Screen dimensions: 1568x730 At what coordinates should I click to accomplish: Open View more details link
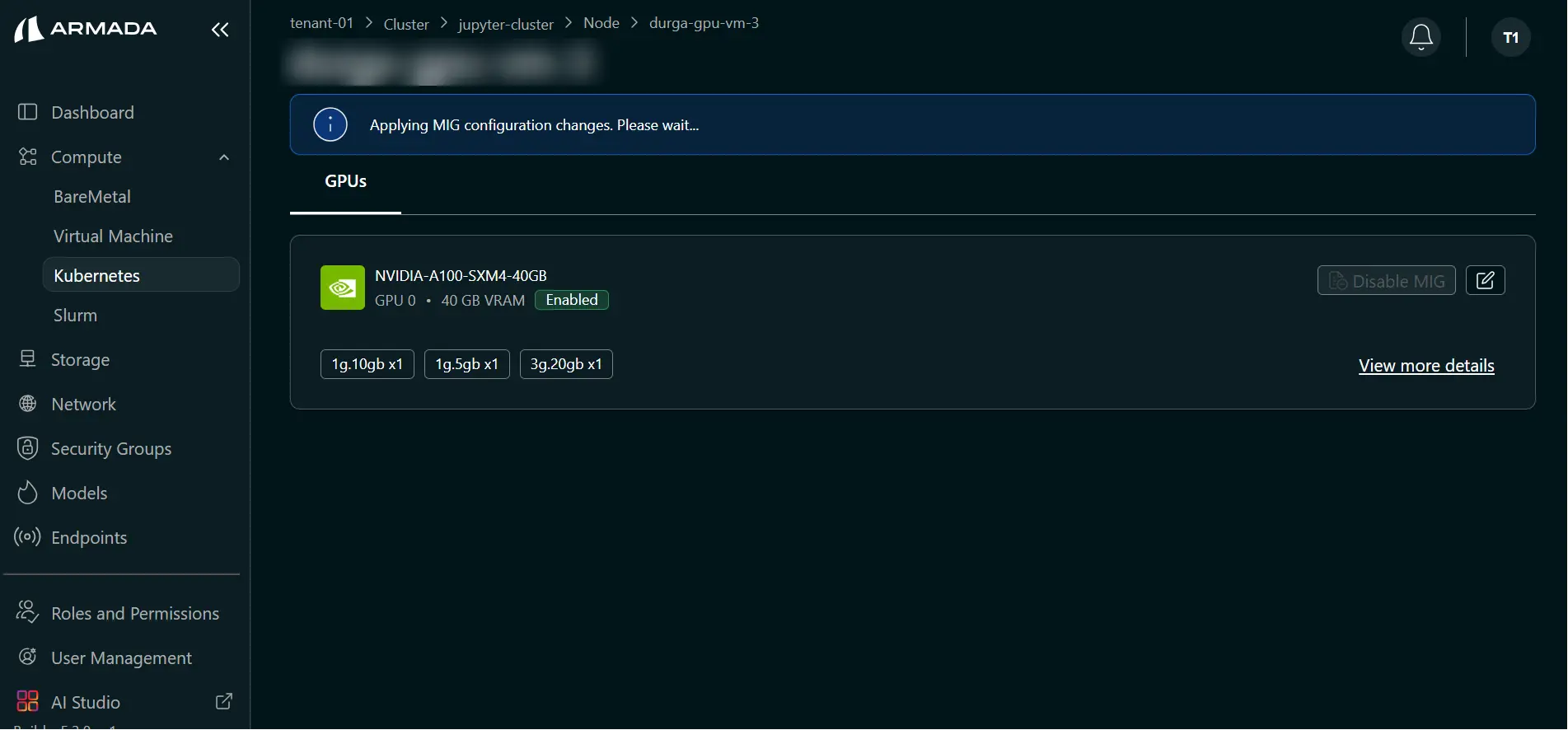click(x=1425, y=365)
